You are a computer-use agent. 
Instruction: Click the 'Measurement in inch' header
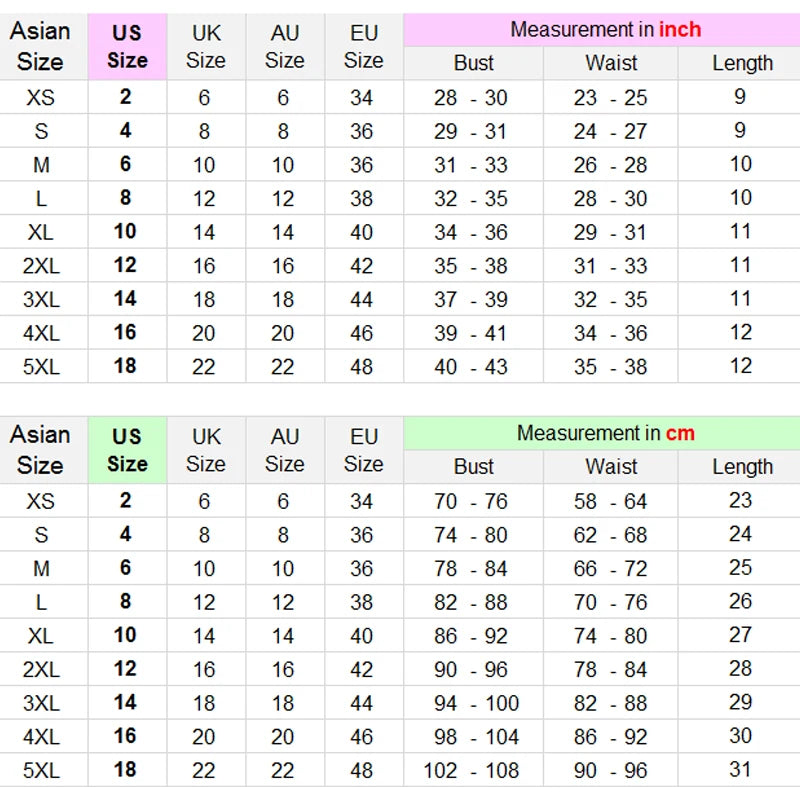tap(605, 30)
